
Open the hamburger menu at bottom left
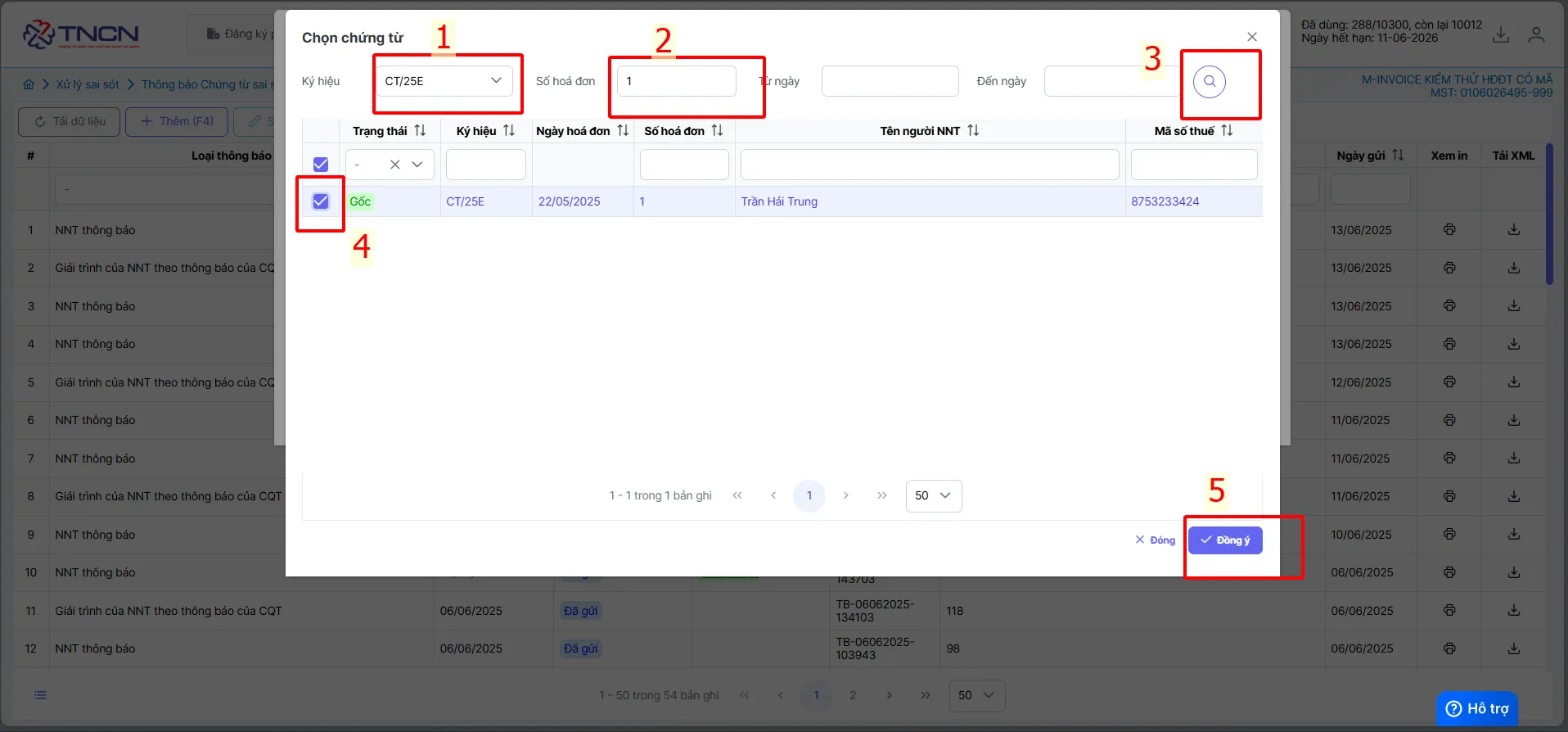point(40,695)
